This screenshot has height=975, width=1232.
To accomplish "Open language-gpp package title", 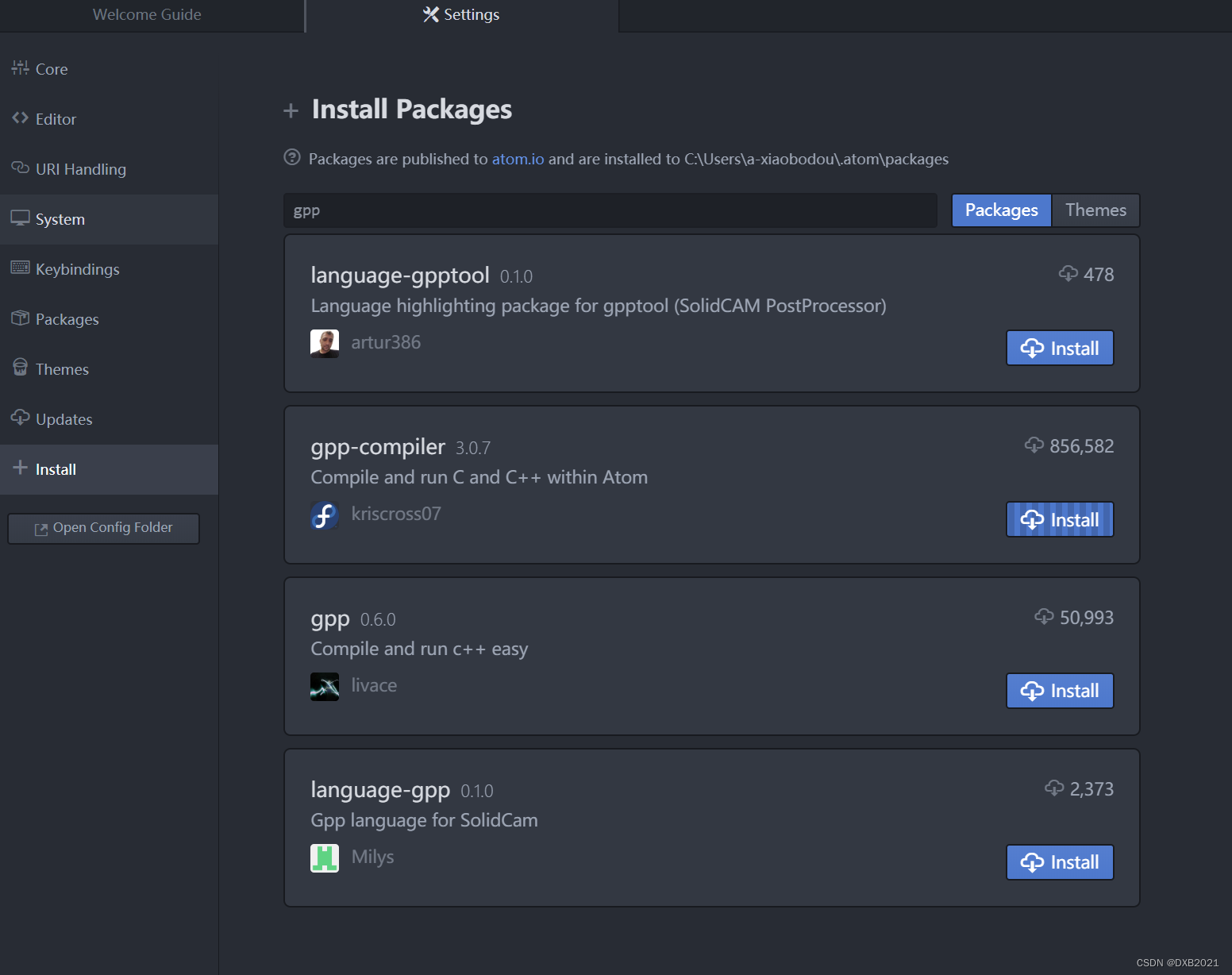I will pyautogui.click(x=380, y=790).
